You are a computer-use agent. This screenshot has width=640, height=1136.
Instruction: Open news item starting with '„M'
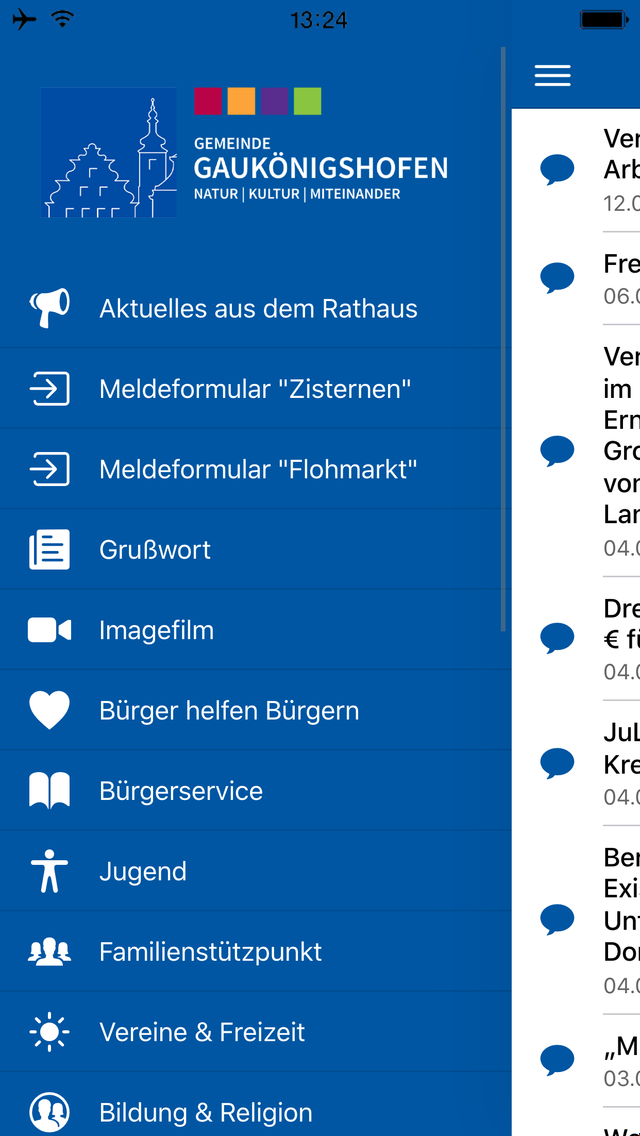pos(575,1060)
